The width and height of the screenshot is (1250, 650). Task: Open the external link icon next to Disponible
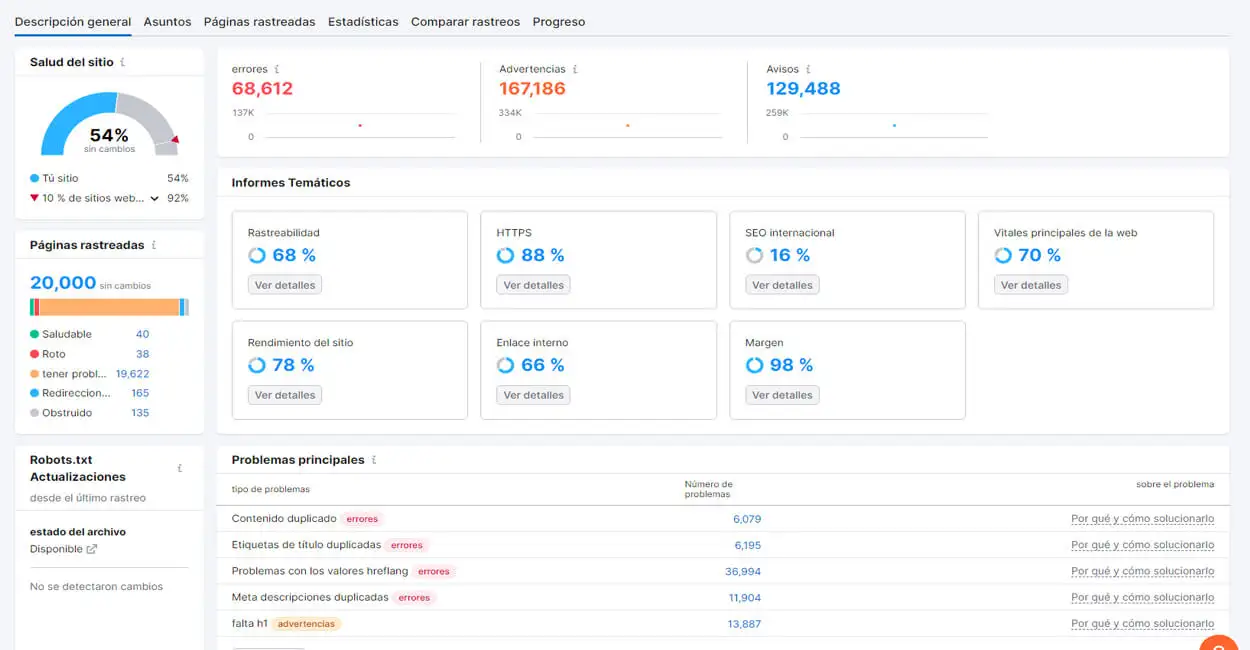click(x=92, y=549)
